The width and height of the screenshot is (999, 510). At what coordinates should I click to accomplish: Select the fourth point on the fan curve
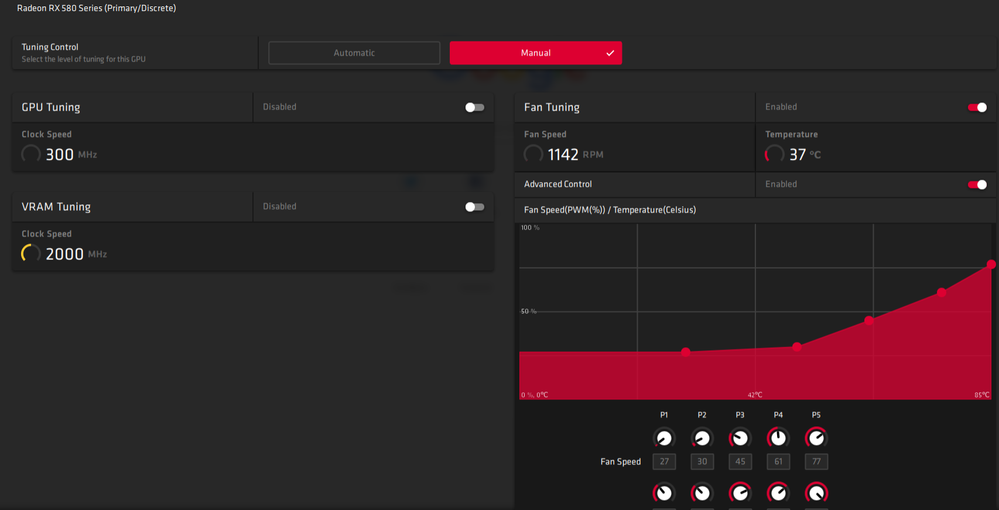(942, 292)
